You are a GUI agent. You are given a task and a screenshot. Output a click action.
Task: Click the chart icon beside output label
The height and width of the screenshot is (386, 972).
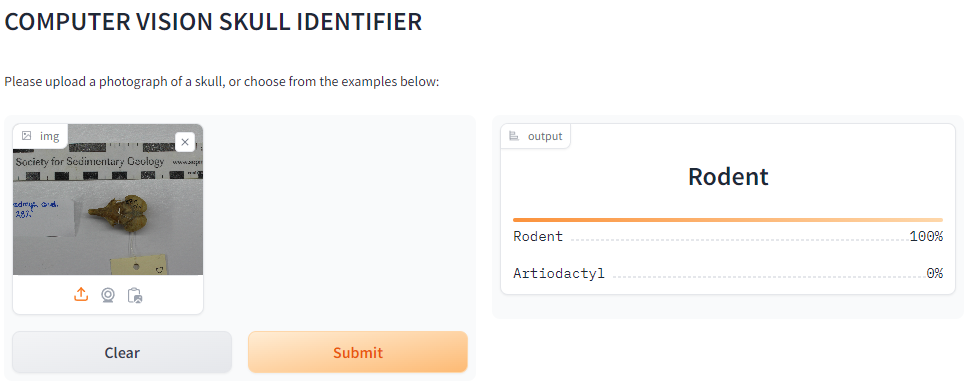[x=514, y=136]
